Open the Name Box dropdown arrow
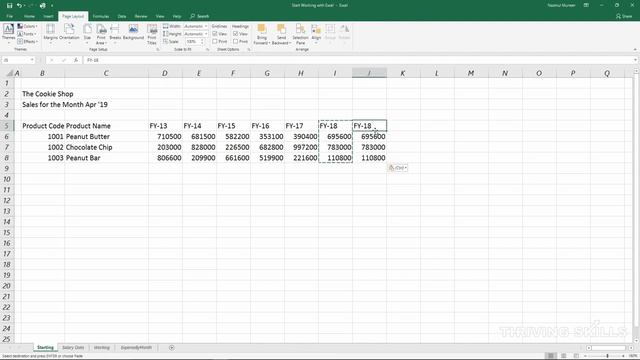The image size is (640, 360). (32, 60)
